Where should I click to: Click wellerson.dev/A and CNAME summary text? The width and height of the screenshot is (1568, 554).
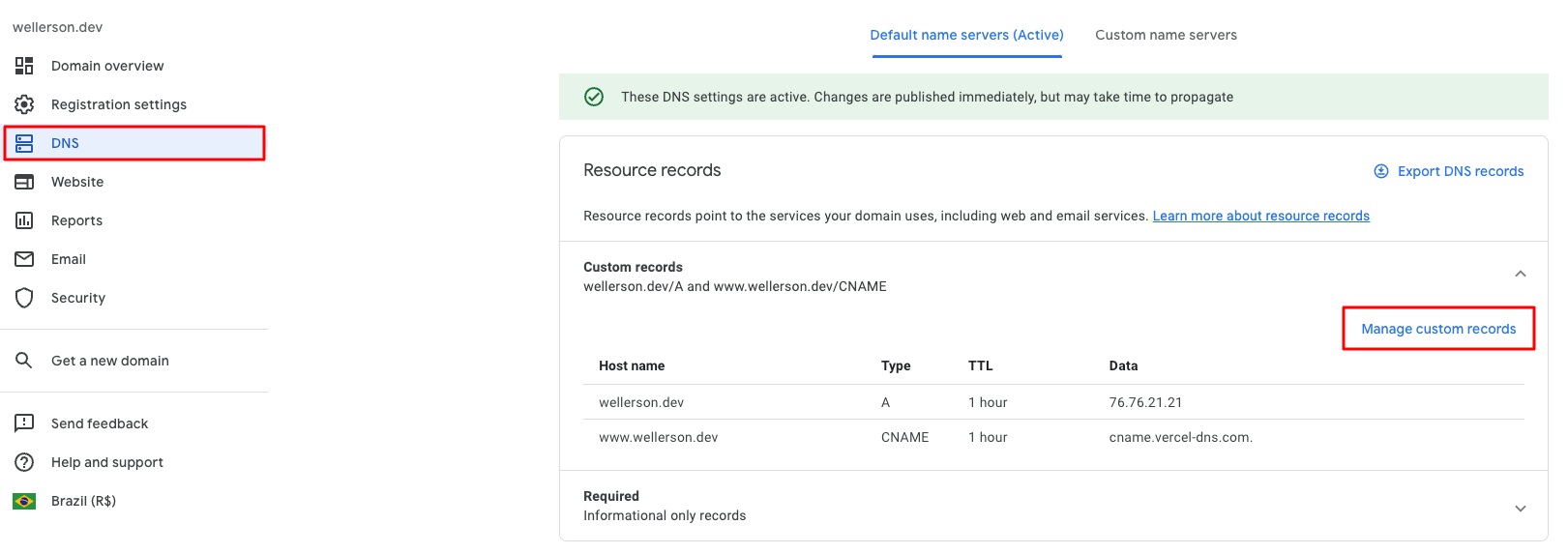(x=734, y=286)
